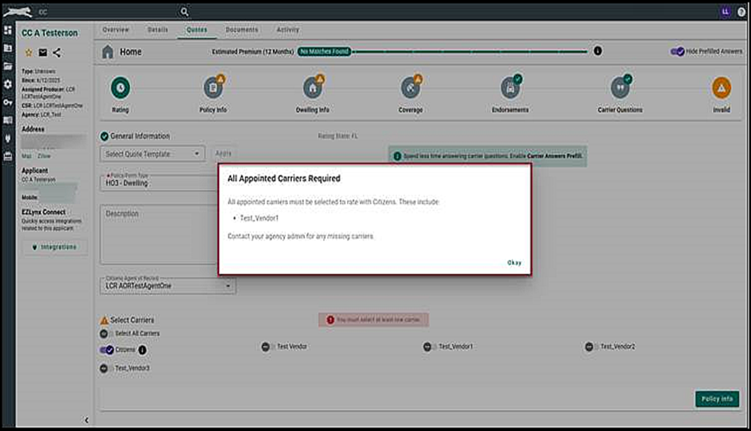Screen dimensions: 751x431
Task: Click the Policy Info button
Action: [717, 399]
